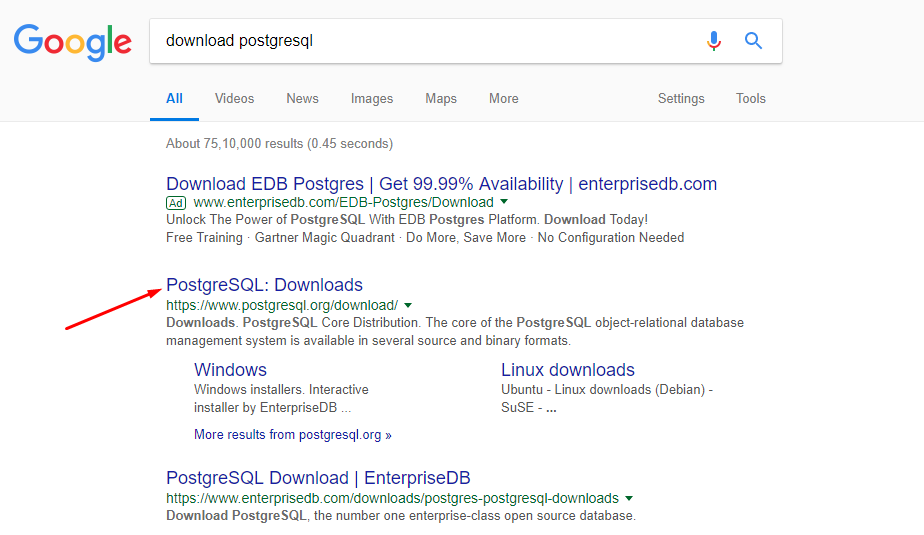
Task: Open Download EDB Postgres ad link
Action: point(441,184)
